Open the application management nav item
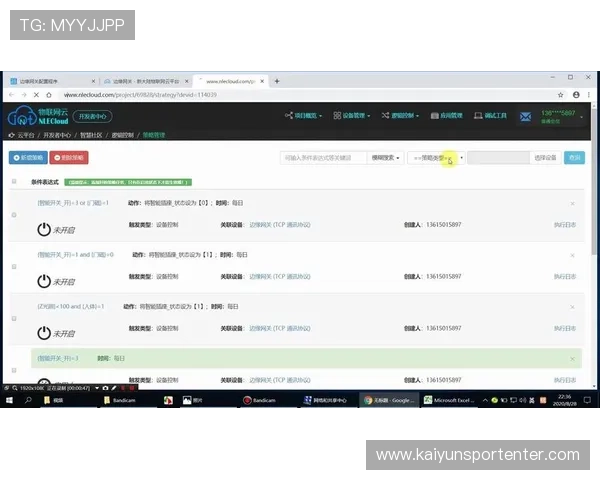 [447, 115]
